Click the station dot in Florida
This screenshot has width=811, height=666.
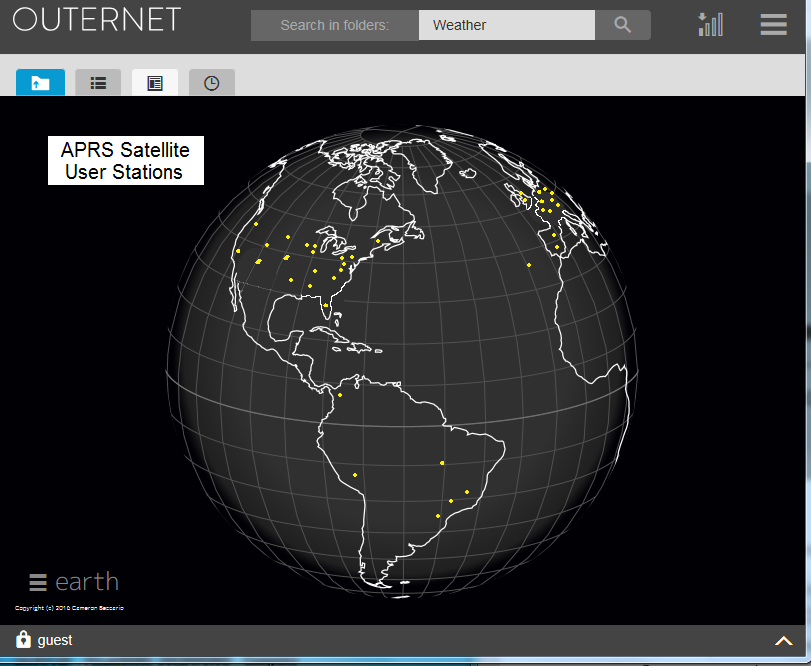tap(325, 305)
